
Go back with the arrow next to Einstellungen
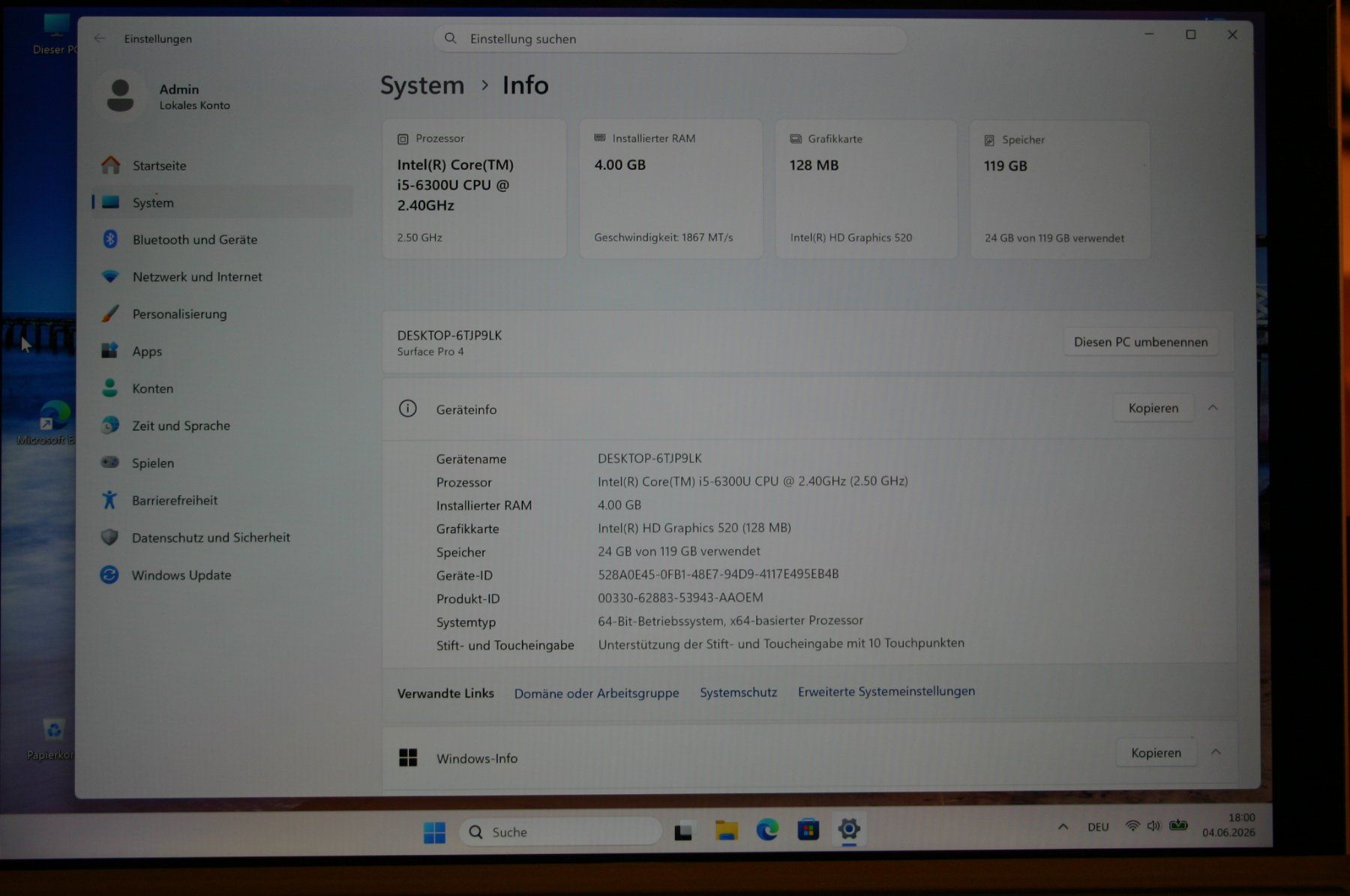(100, 38)
